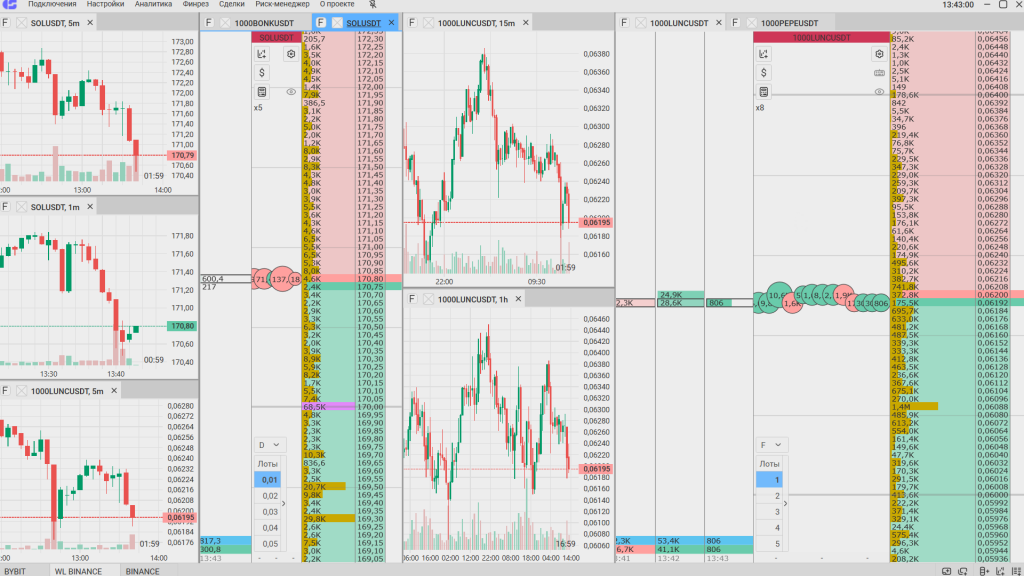Screen dimensions: 1024x576
Task: Toggle F button on 1000BONKUSDT tab
Action: pos(209,23)
